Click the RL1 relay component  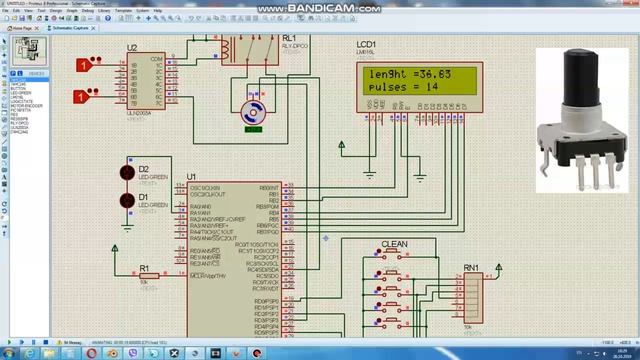250,50
